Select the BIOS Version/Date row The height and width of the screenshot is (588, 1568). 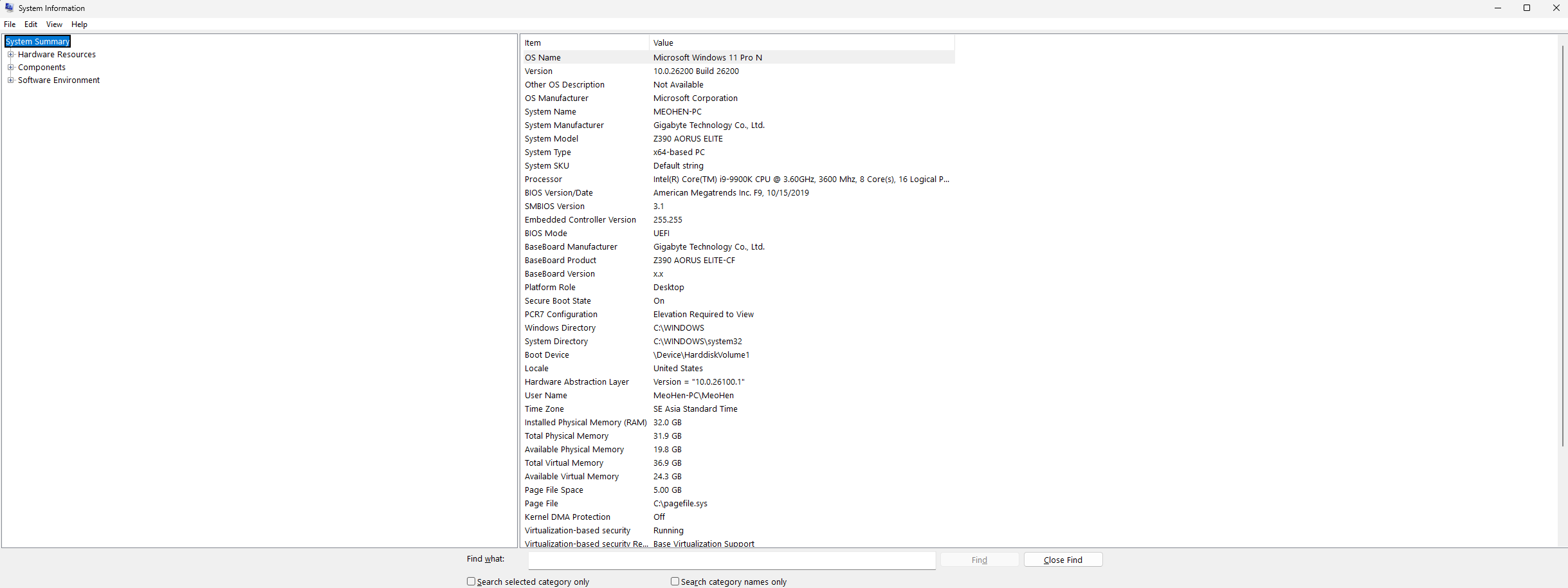coord(738,193)
